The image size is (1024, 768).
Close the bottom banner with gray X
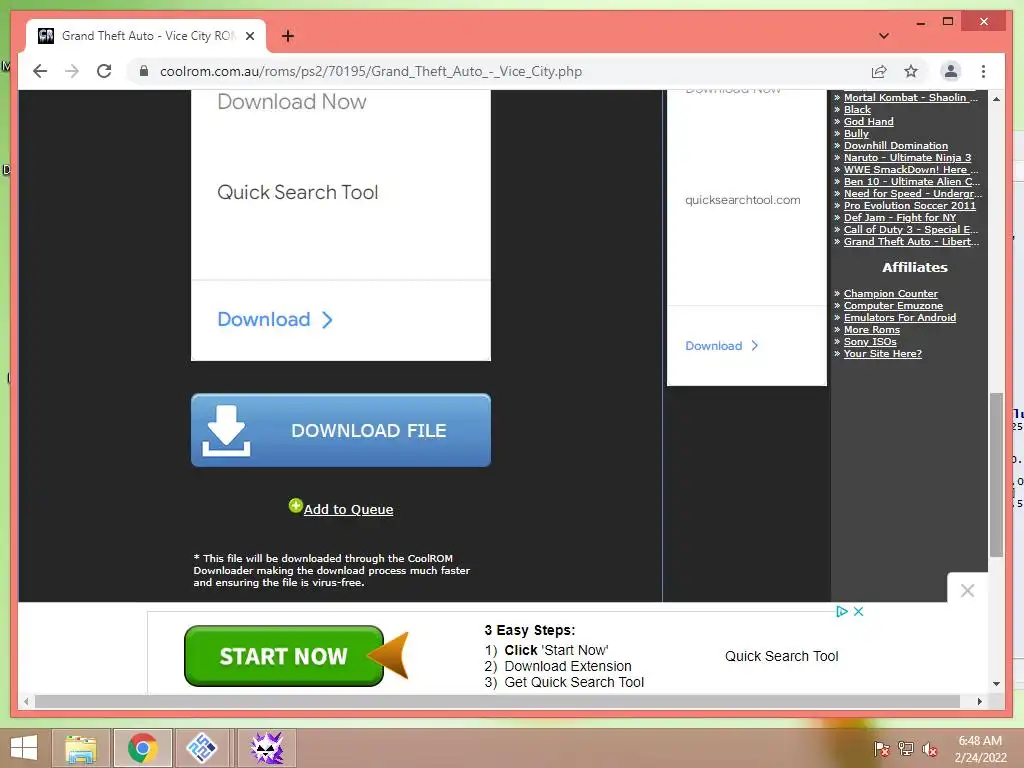[x=967, y=590]
